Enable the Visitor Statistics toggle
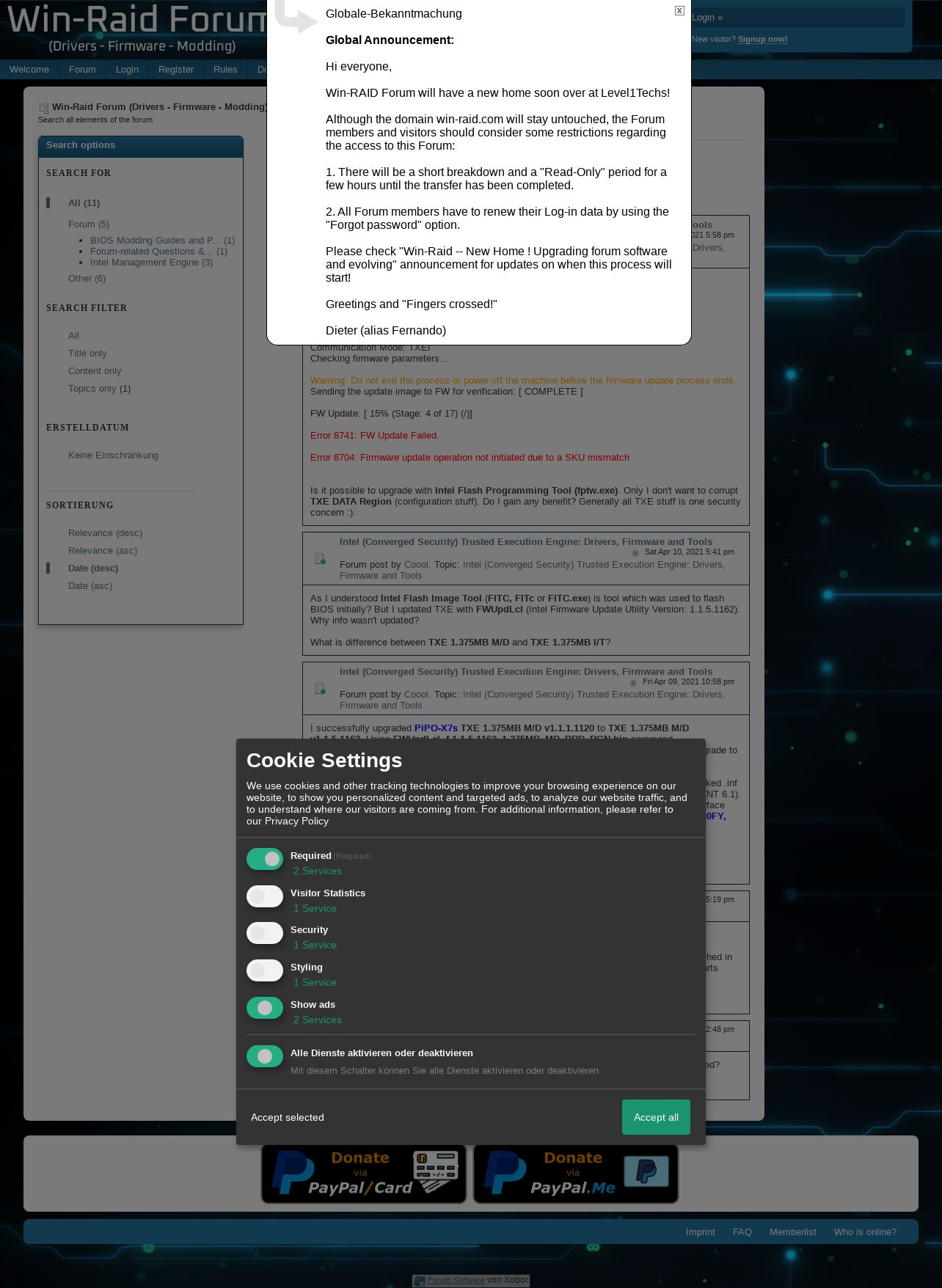The width and height of the screenshot is (942, 1288). pos(265,896)
